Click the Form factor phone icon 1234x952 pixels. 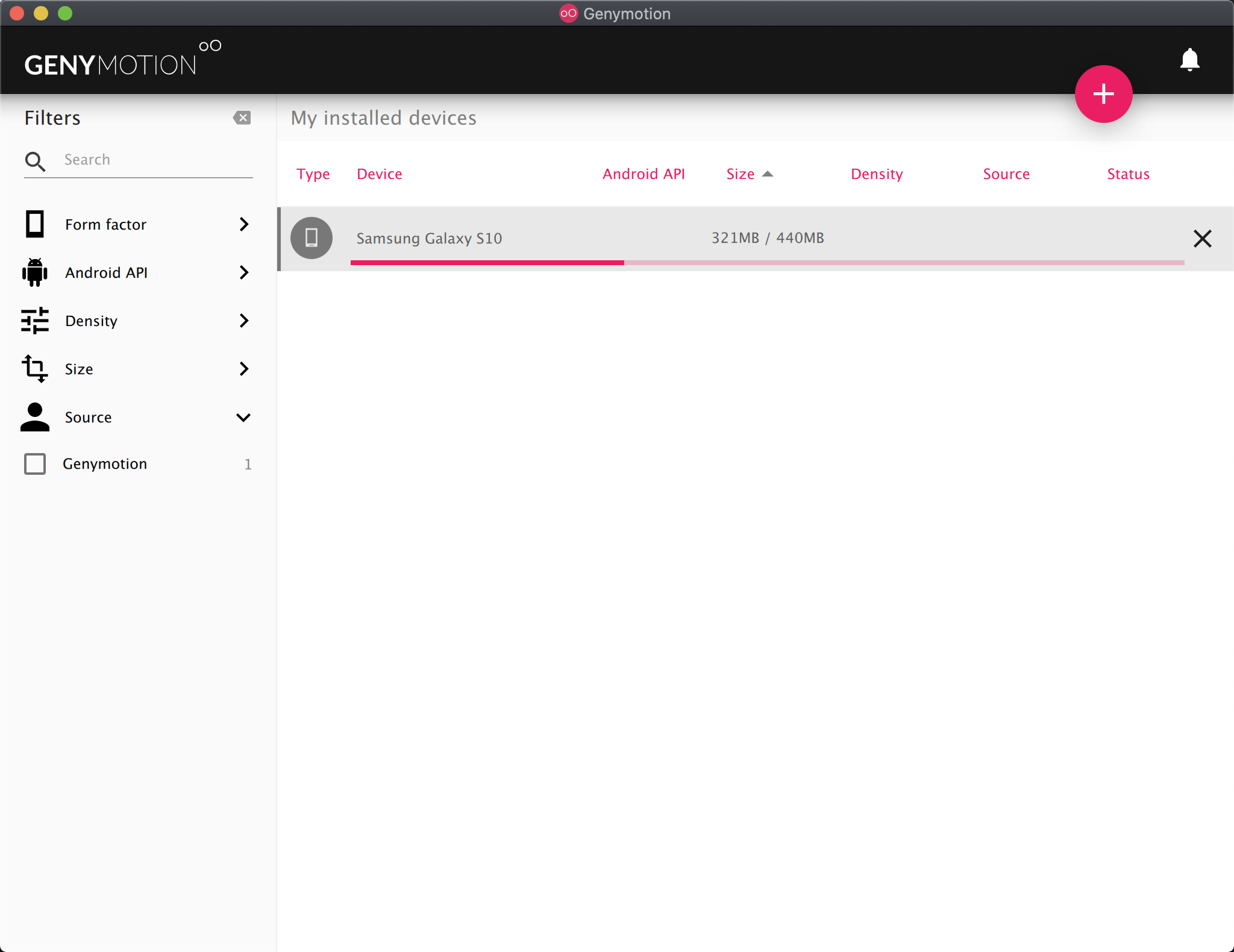pos(35,224)
